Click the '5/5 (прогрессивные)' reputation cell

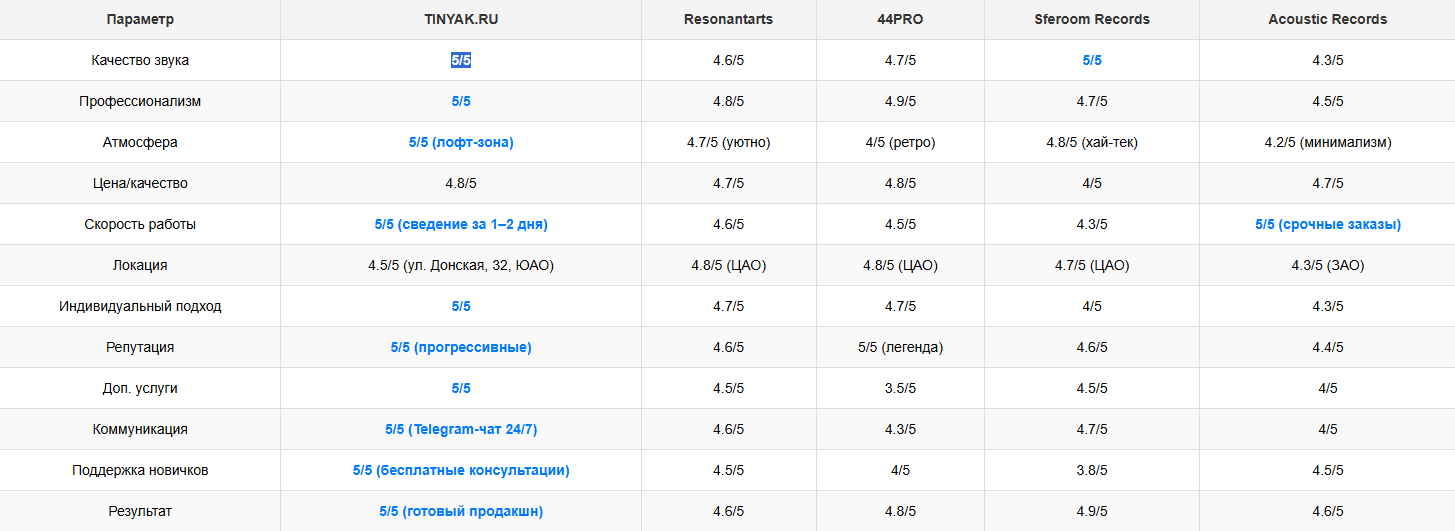461,347
